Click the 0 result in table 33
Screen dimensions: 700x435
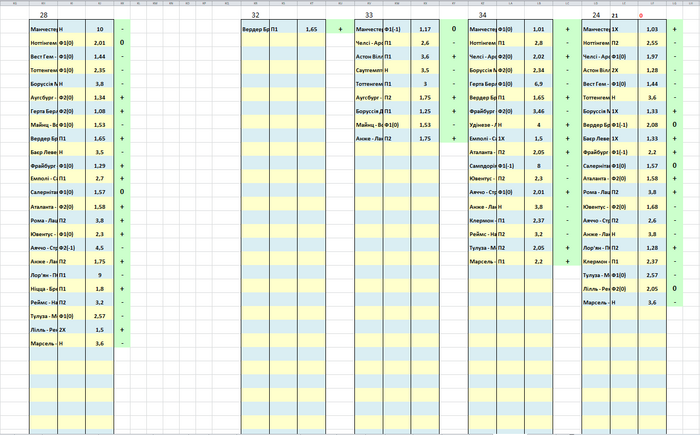point(454,29)
